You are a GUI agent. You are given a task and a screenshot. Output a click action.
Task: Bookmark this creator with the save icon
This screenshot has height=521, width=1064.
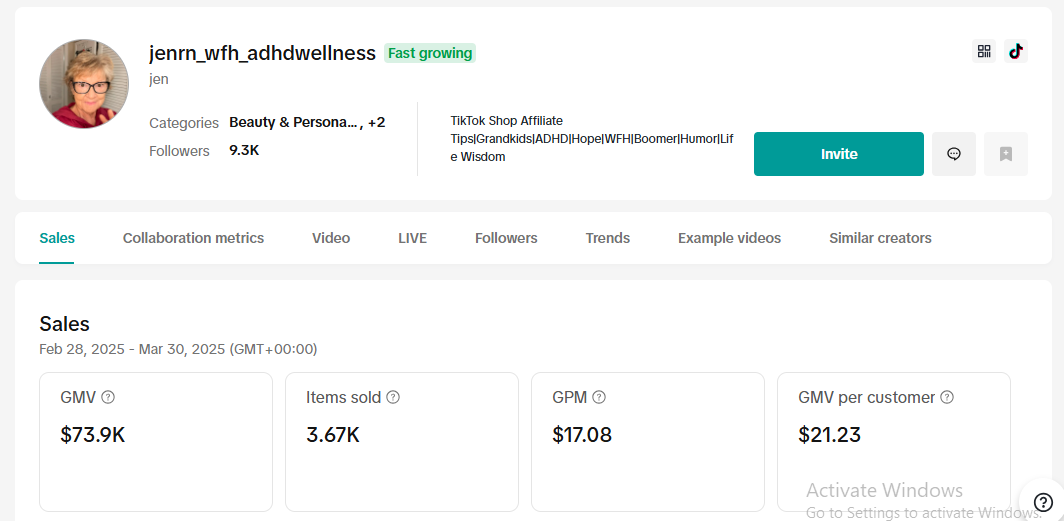point(1006,154)
